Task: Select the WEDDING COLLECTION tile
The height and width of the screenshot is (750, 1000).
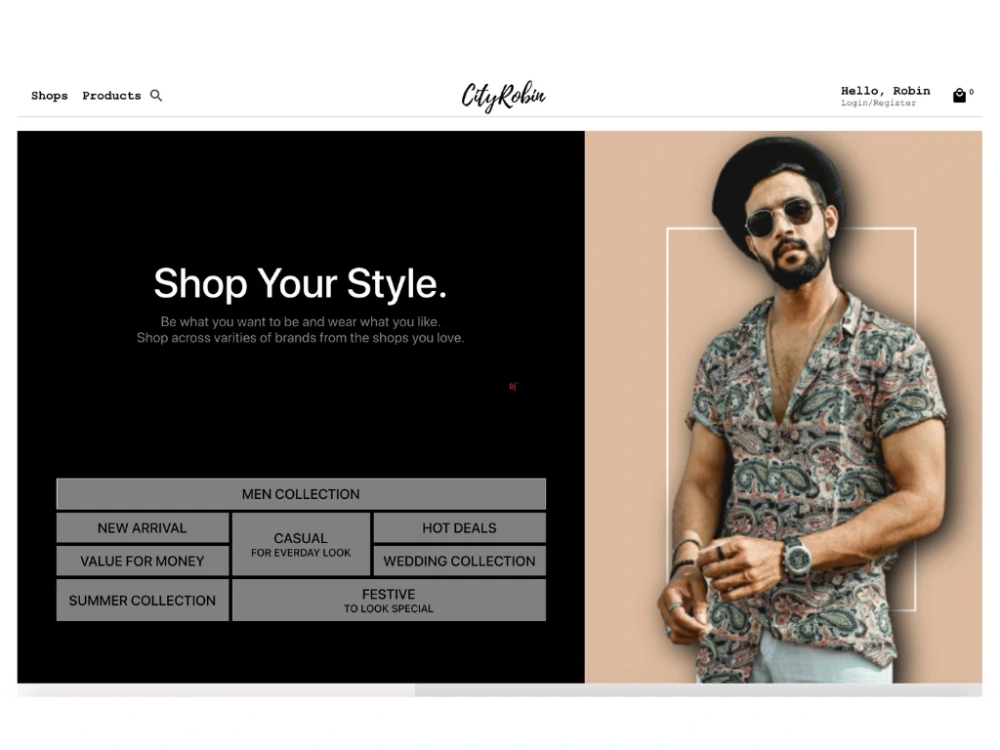Action: click(459, 561)
